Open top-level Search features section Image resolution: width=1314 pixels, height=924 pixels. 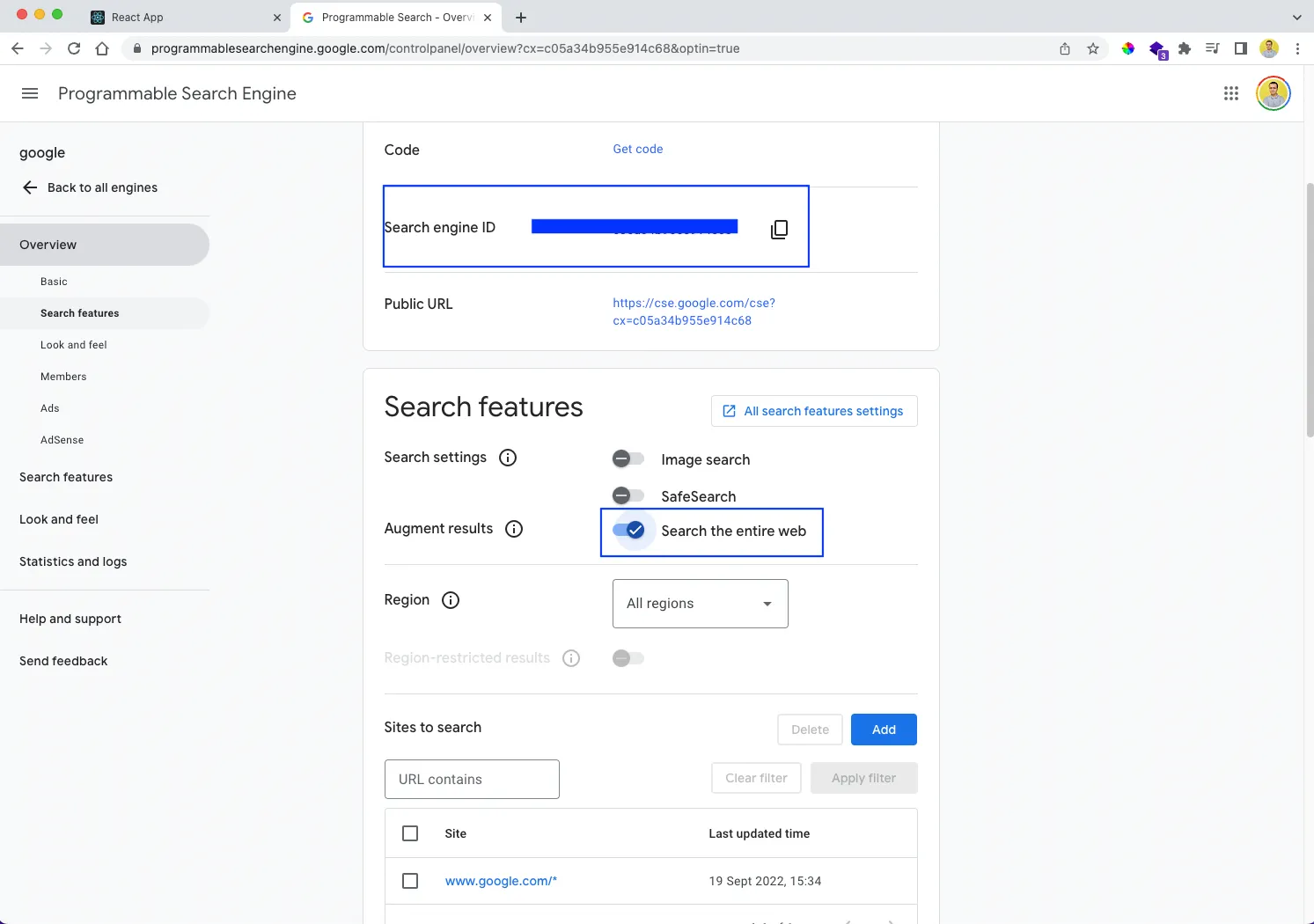(x=66, y=477)
